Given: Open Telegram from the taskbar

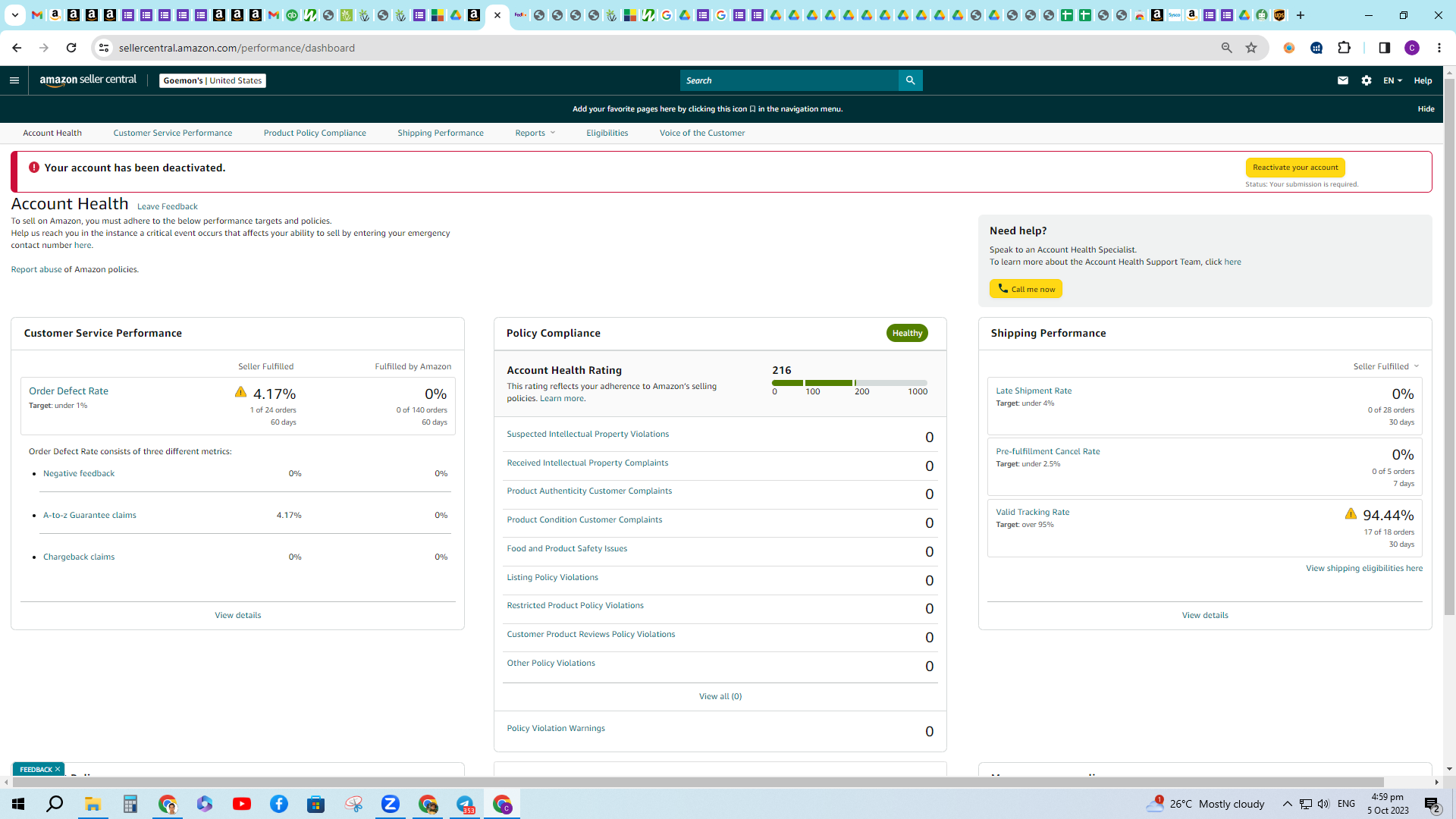Looking at the screenshot, I should pyautogui.click(x=465, y=804).
